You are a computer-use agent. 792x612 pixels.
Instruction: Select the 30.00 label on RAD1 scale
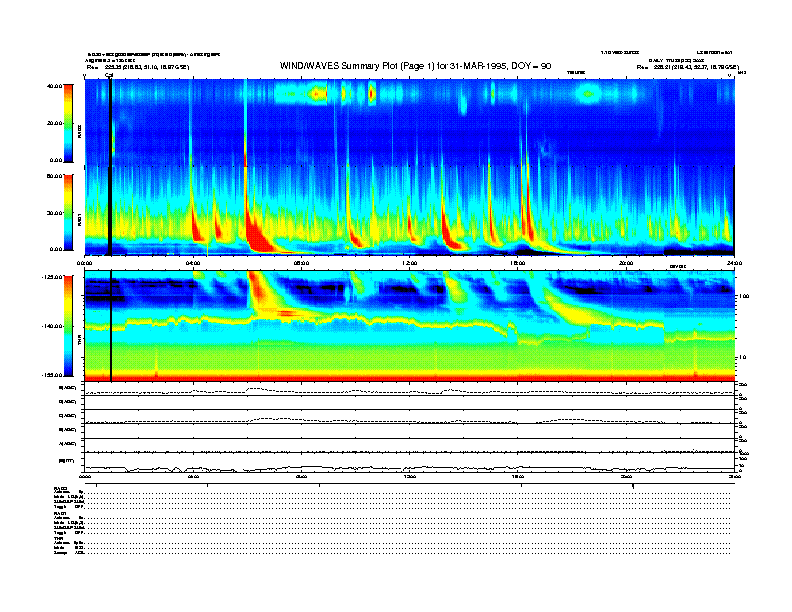(54, 213)
